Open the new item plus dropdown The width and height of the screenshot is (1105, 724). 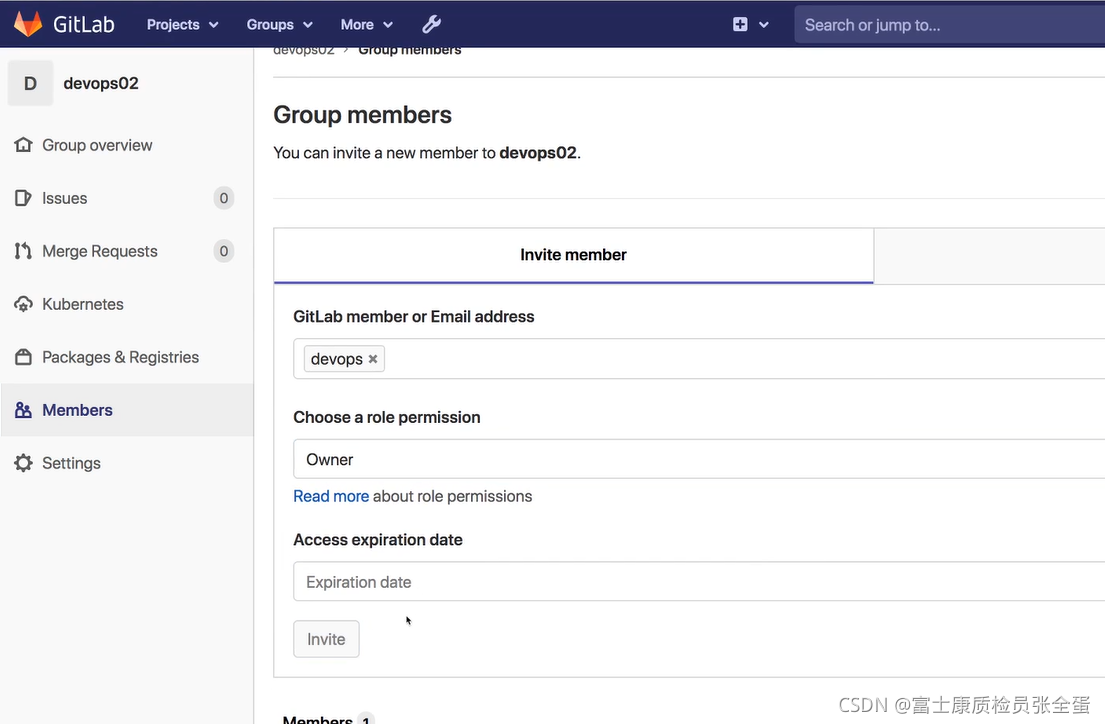[x=750, y=24]
